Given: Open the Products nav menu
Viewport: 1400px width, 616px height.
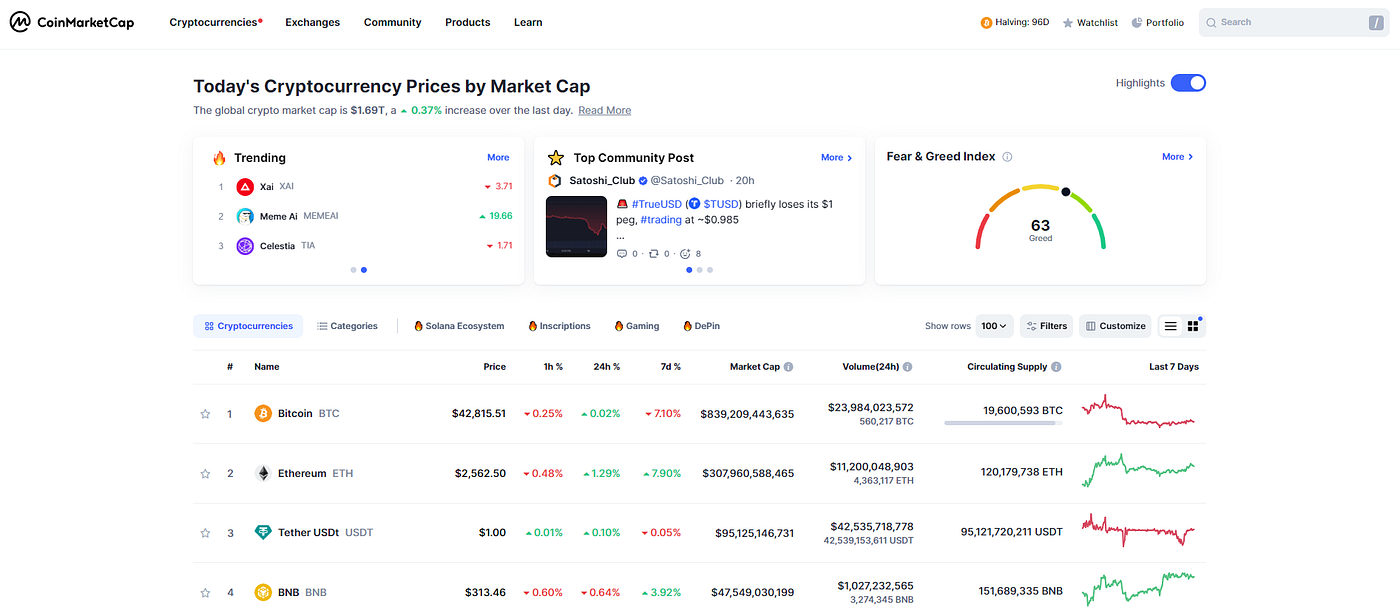Looking at the screenshot, I should click(467, 22).
